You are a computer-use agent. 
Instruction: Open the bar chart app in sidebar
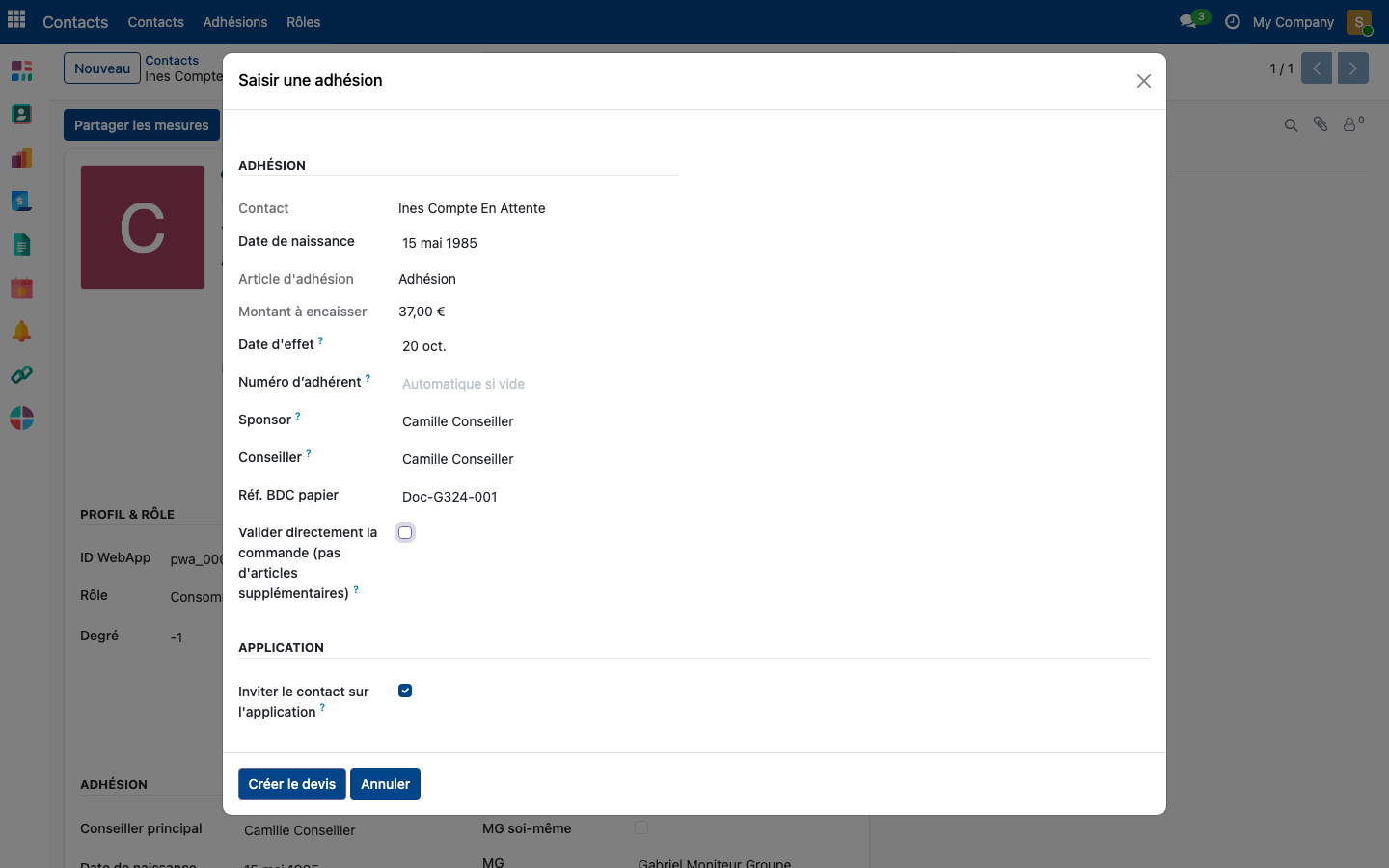[21, 157]
